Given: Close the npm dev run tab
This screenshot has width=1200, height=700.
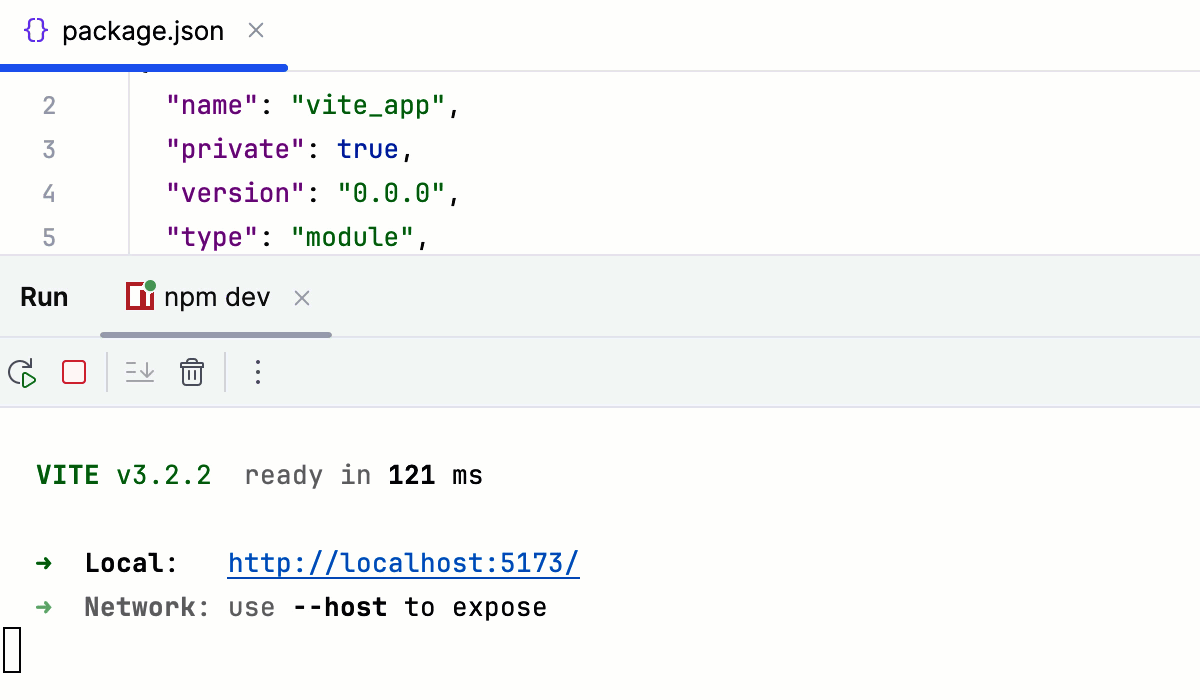Looking at the screenshot, I should [x=302, y=298].
